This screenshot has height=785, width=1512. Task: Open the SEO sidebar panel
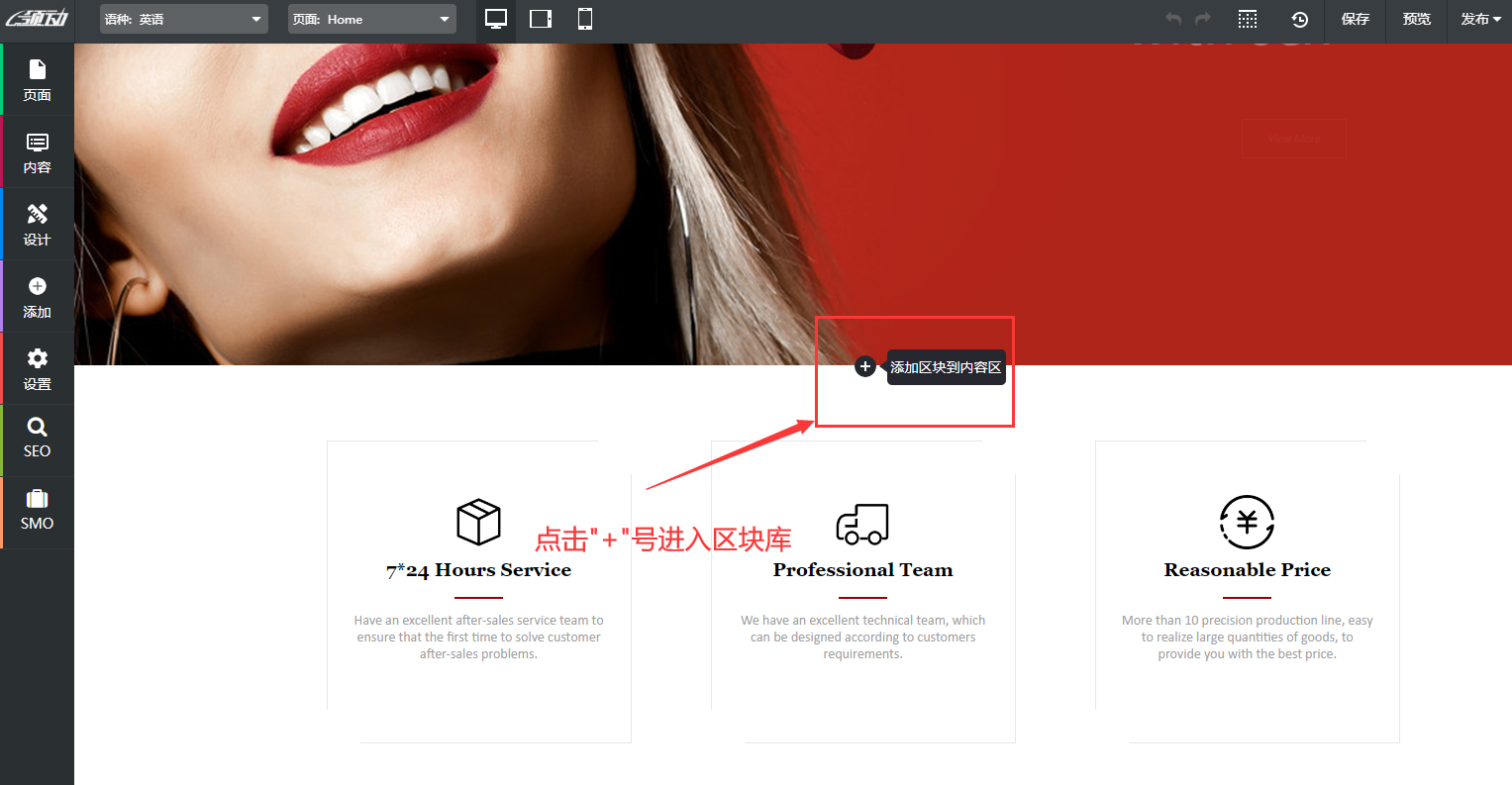[x=38, y=438]
